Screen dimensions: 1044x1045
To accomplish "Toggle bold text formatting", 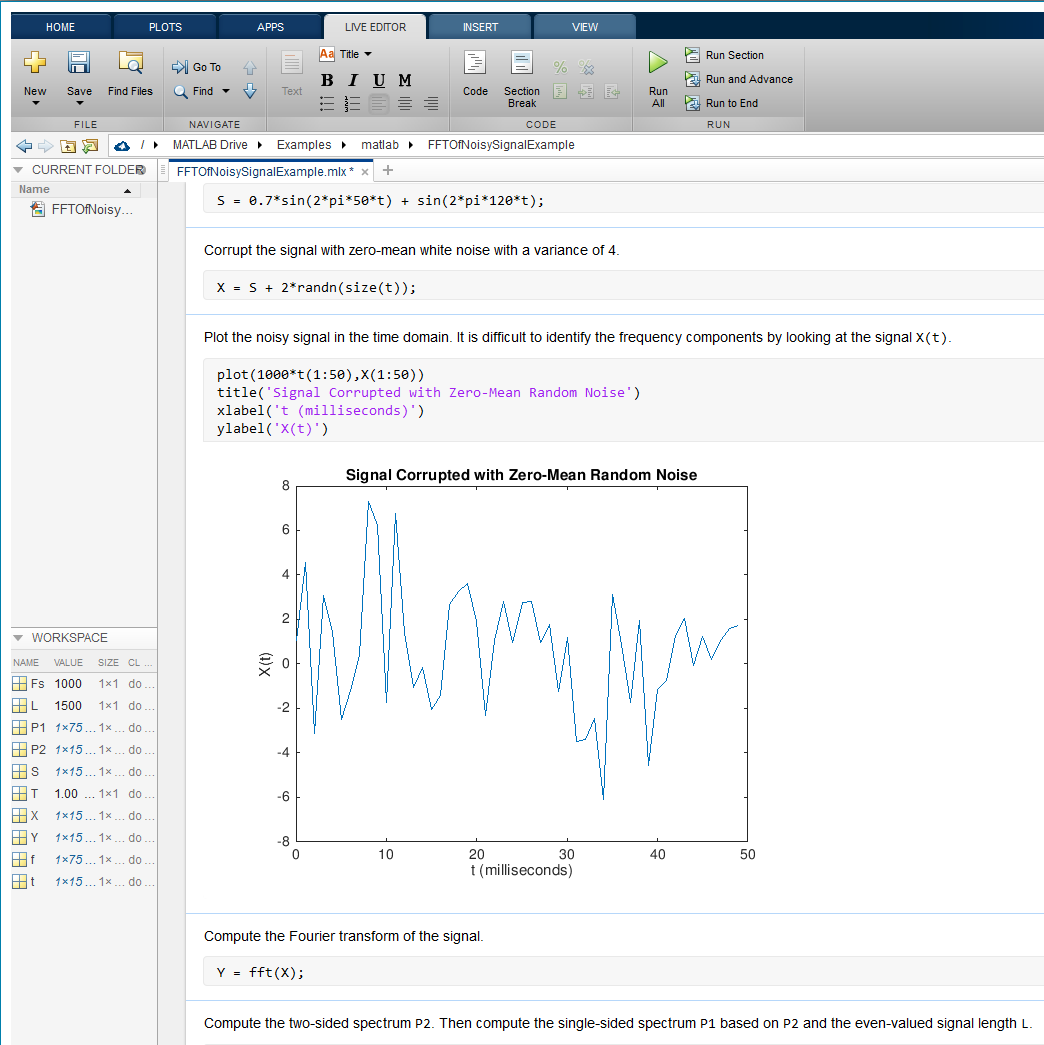I will coord(327,80).
